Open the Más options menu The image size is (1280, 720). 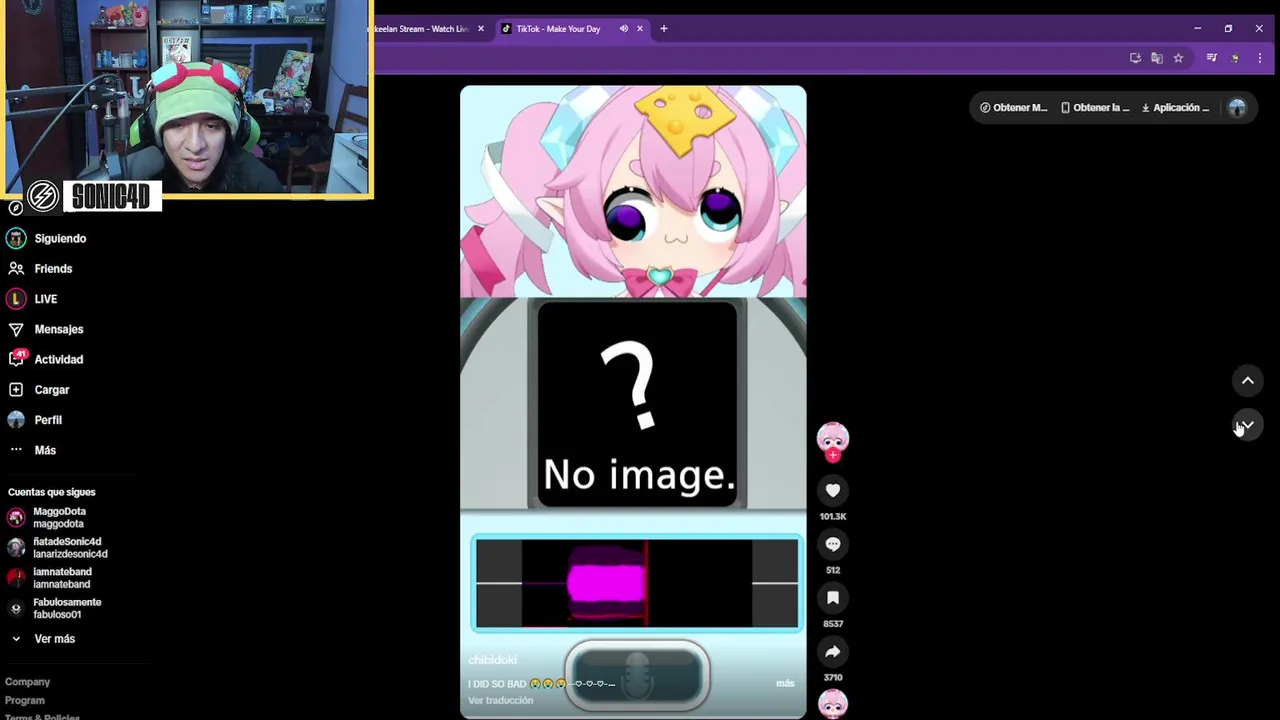pos(45,450)
